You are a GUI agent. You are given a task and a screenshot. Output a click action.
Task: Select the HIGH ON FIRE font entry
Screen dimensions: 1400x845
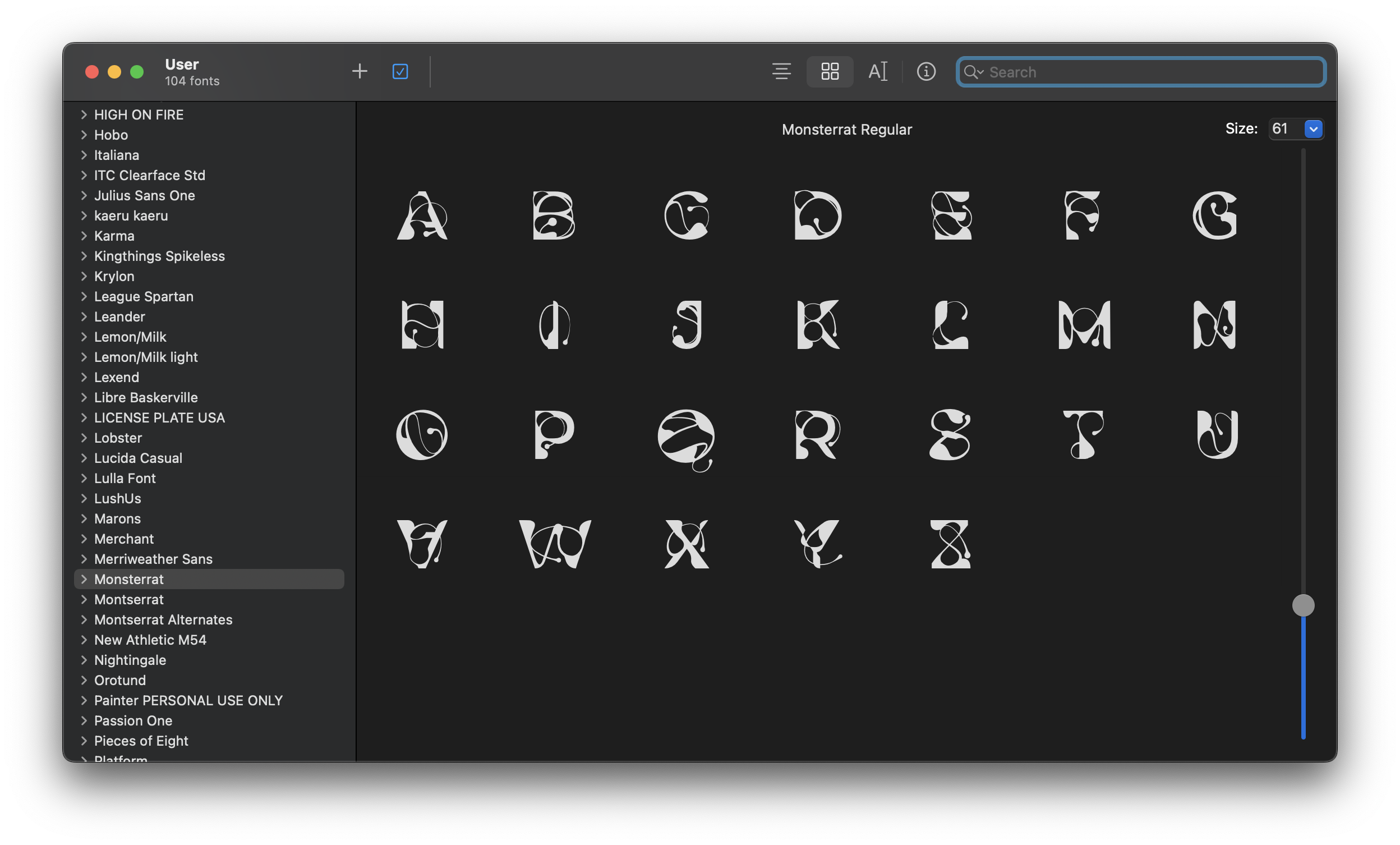[139, 115]
